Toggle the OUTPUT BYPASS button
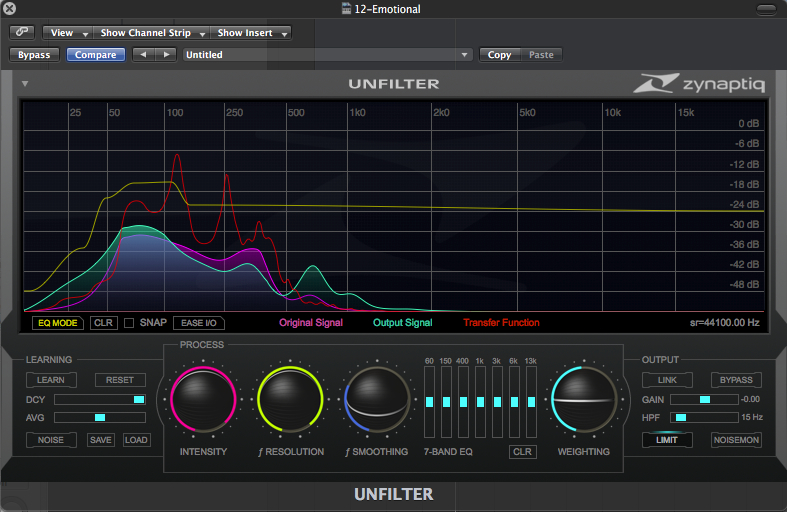This screenshot has height=512, width=787. pos(736,380)
